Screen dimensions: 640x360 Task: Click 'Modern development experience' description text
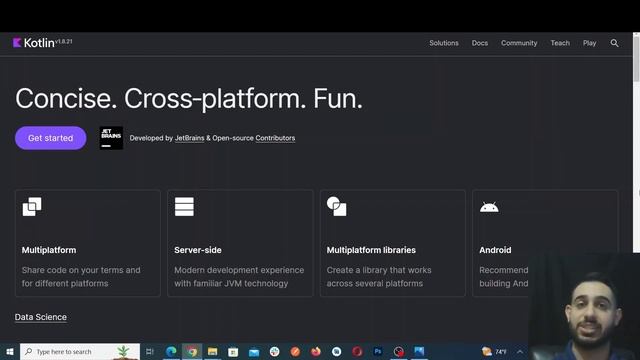coord(239,277)
